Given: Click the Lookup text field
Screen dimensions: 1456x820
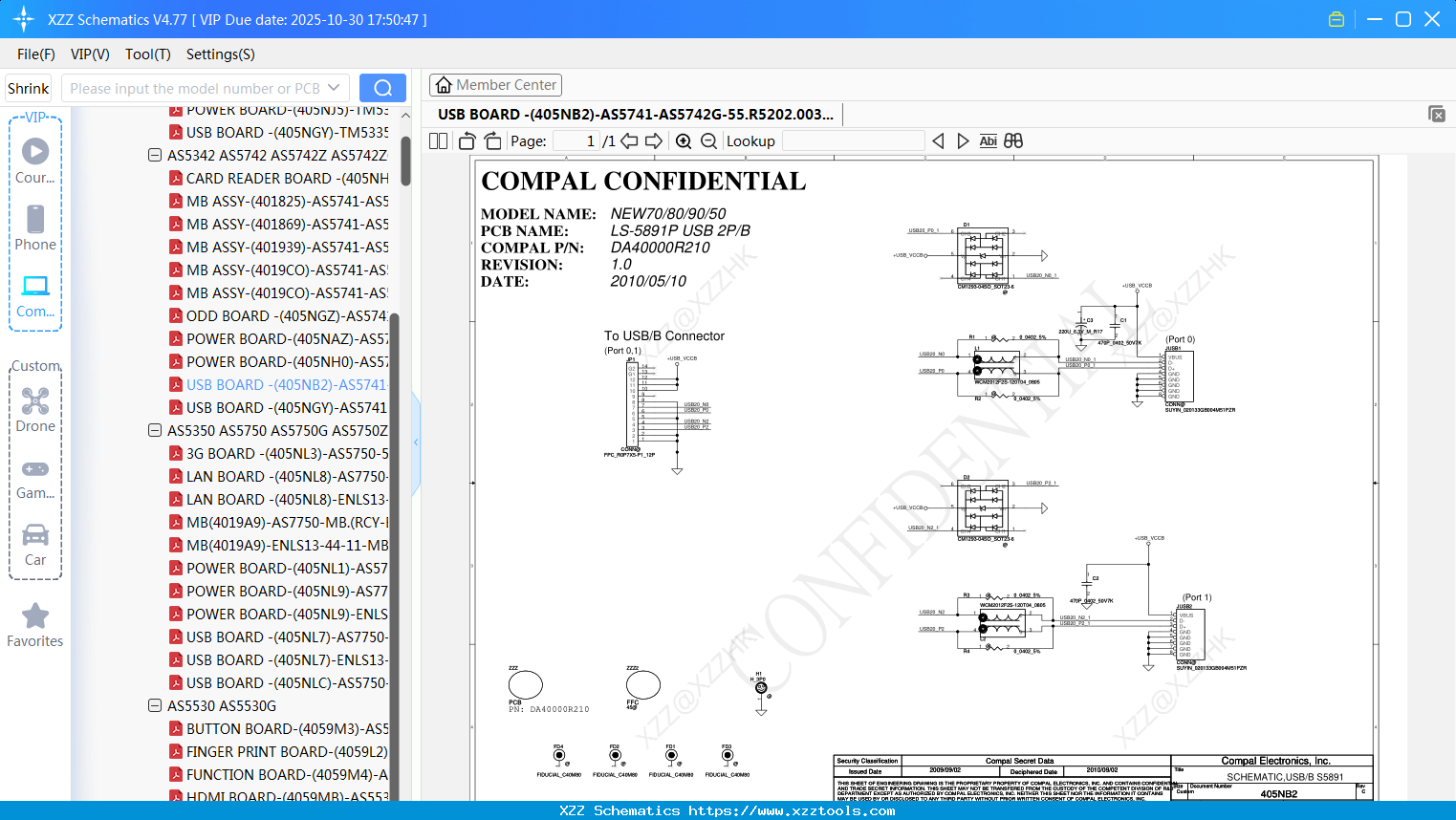Looking at the screenshot, I should pyautogui.click(x=853, y=140).
